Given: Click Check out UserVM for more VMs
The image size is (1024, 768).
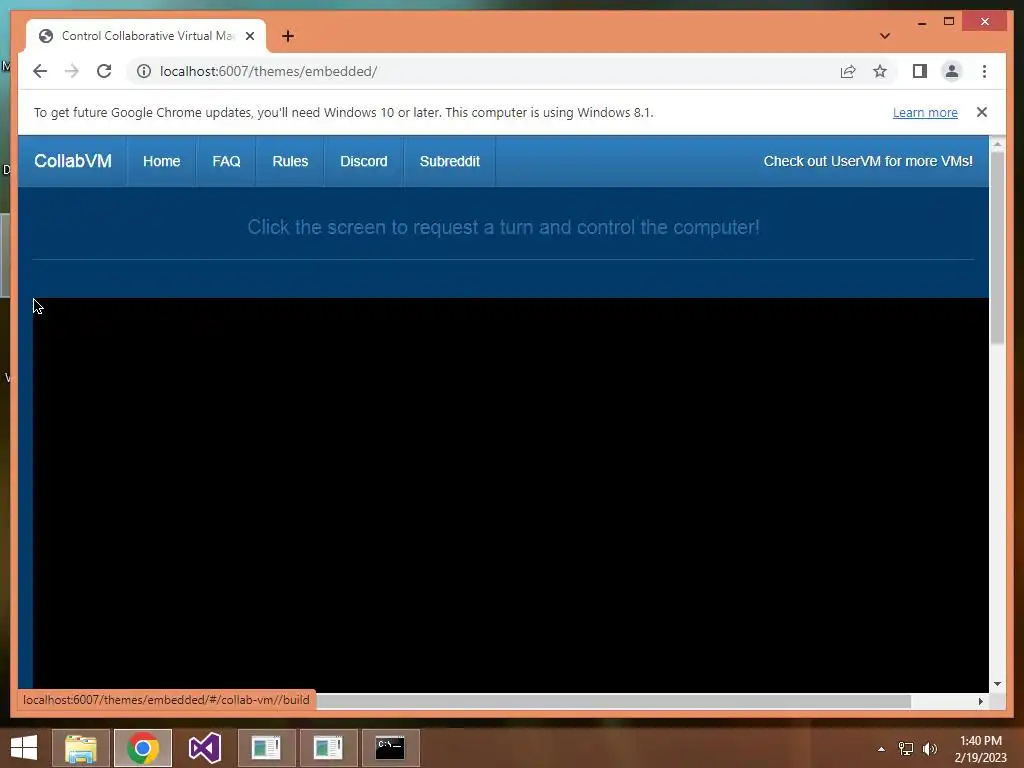Looking at the screenshot, I should tap(868, 161).
